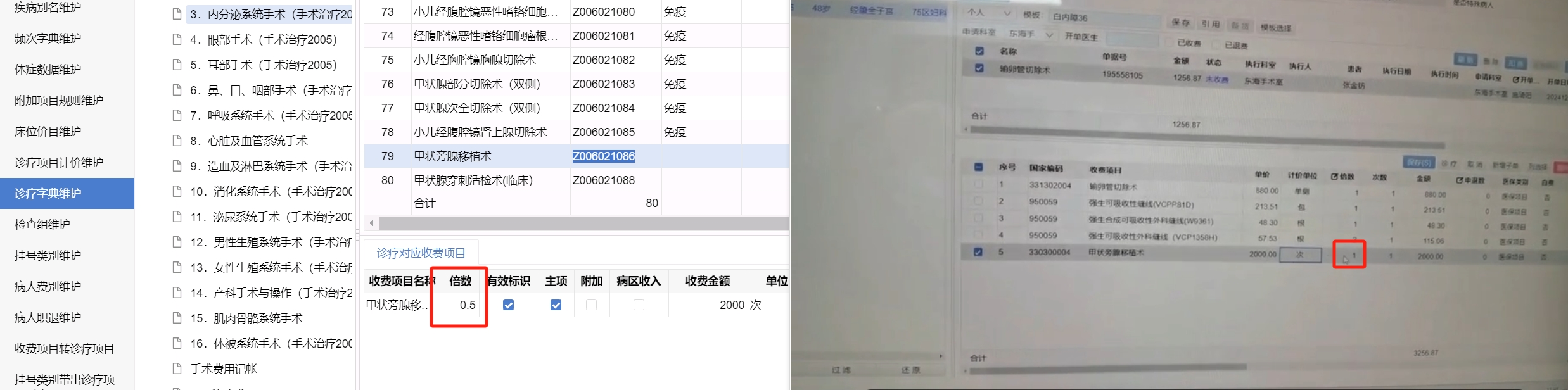
Task: Check the 病区收入 checkbox in fee item row
Action: click(x=639, y=305)
